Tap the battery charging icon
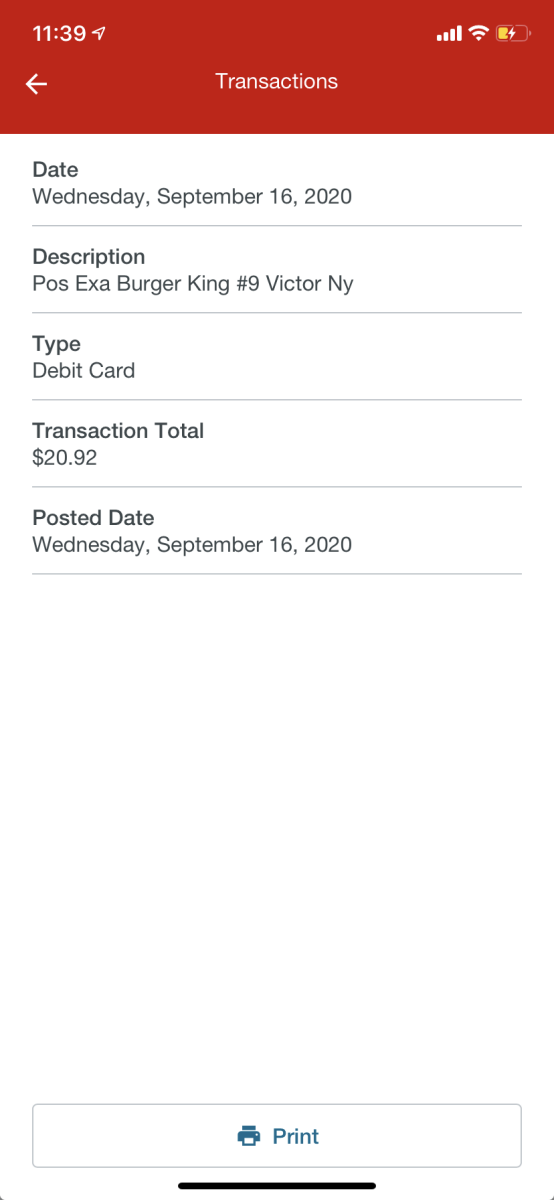 coord(512,33)
